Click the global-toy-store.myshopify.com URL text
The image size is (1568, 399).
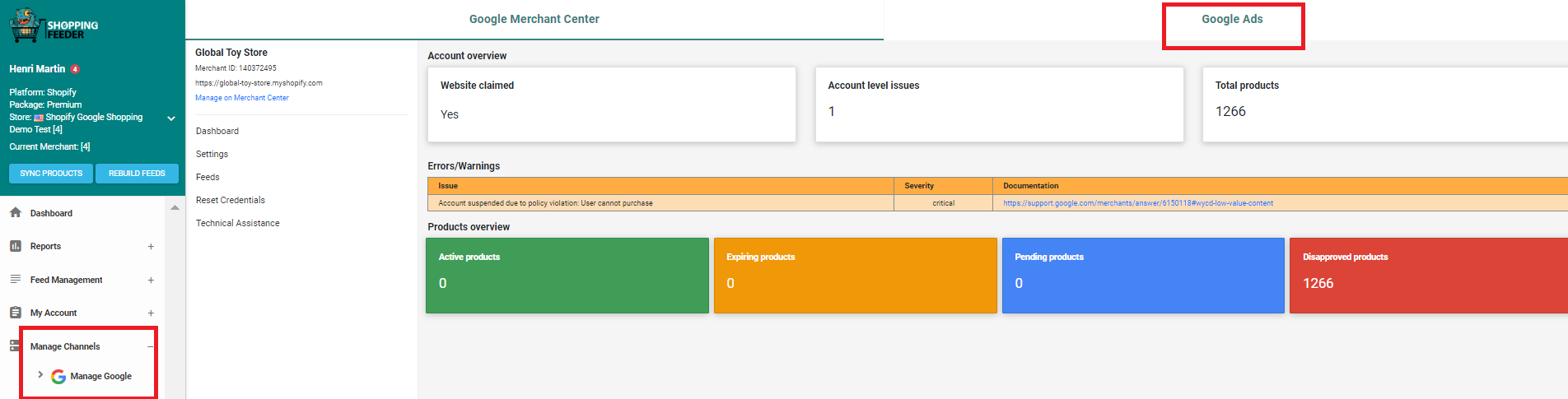259,83
